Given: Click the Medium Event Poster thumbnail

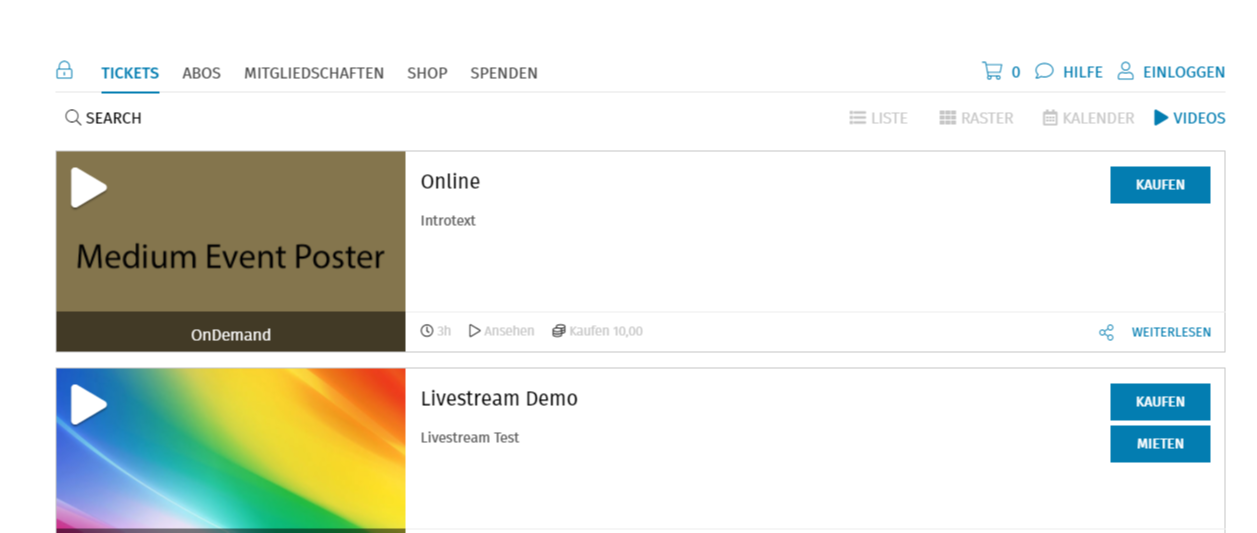Looking at the screenshot, I should (x=230, y=256).
